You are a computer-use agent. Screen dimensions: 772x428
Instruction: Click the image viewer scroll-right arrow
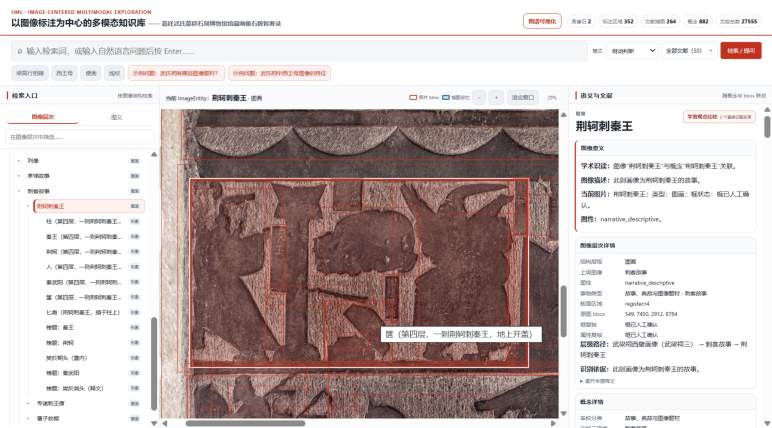[x=553, y=423]
